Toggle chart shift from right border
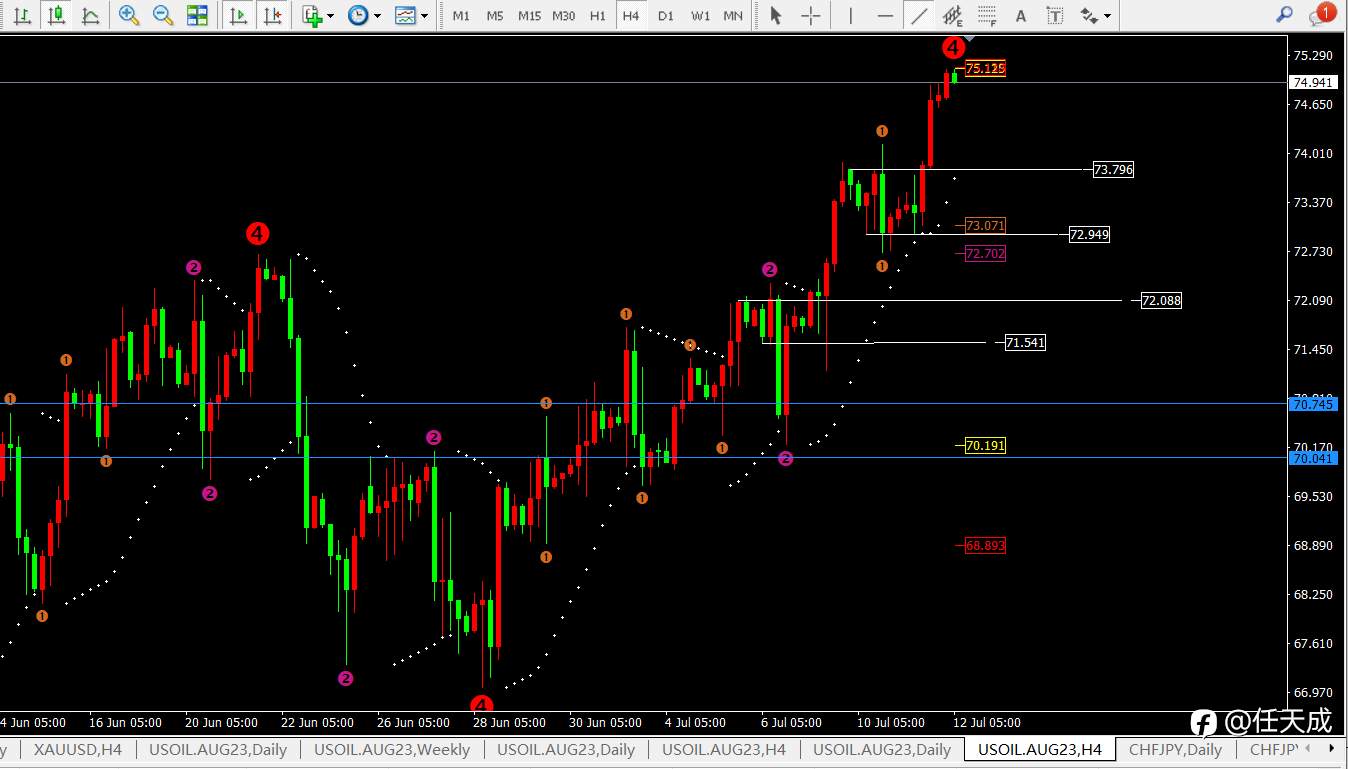 tap(271, 15)
